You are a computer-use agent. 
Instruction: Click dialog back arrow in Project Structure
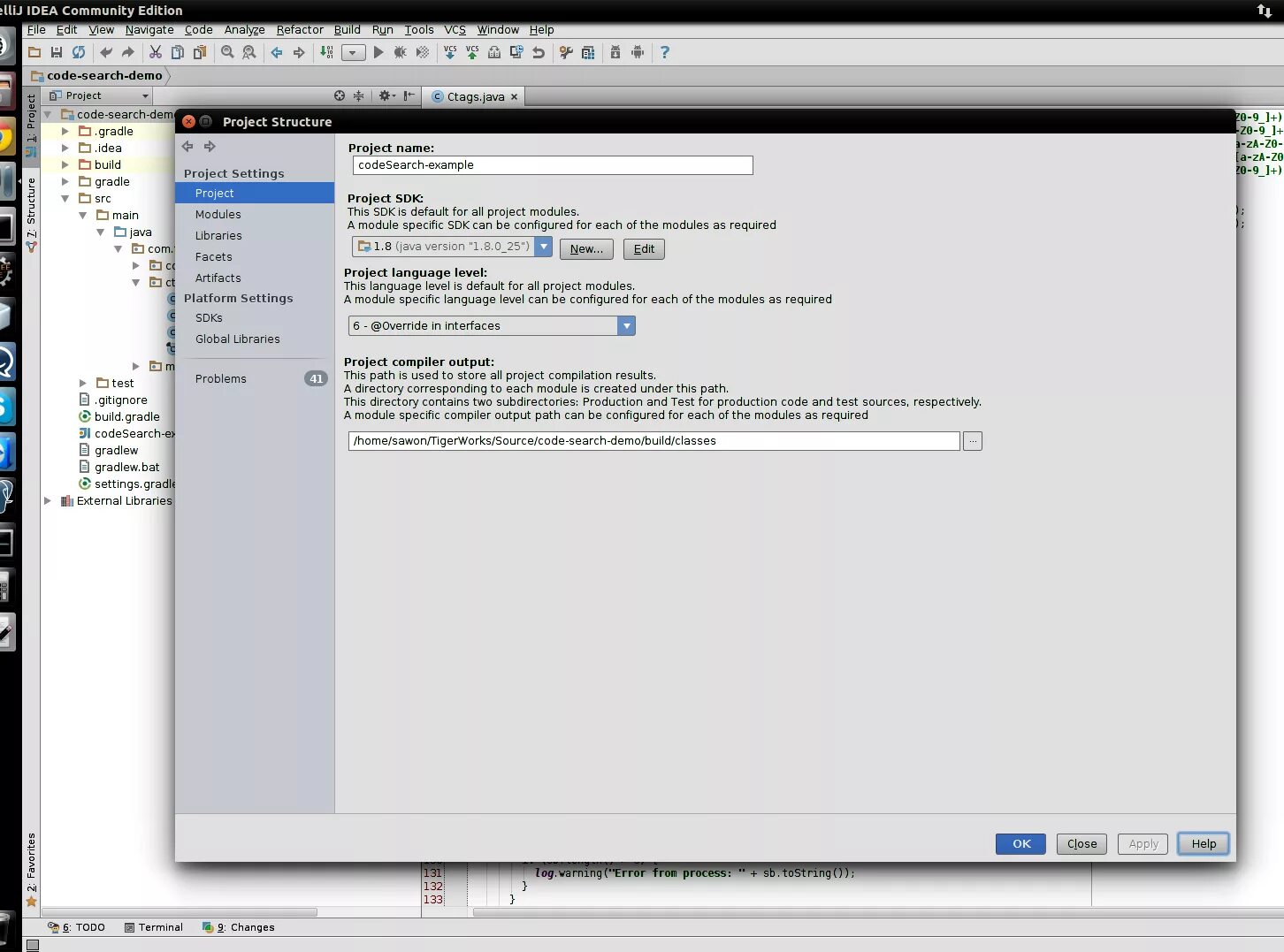187,146
